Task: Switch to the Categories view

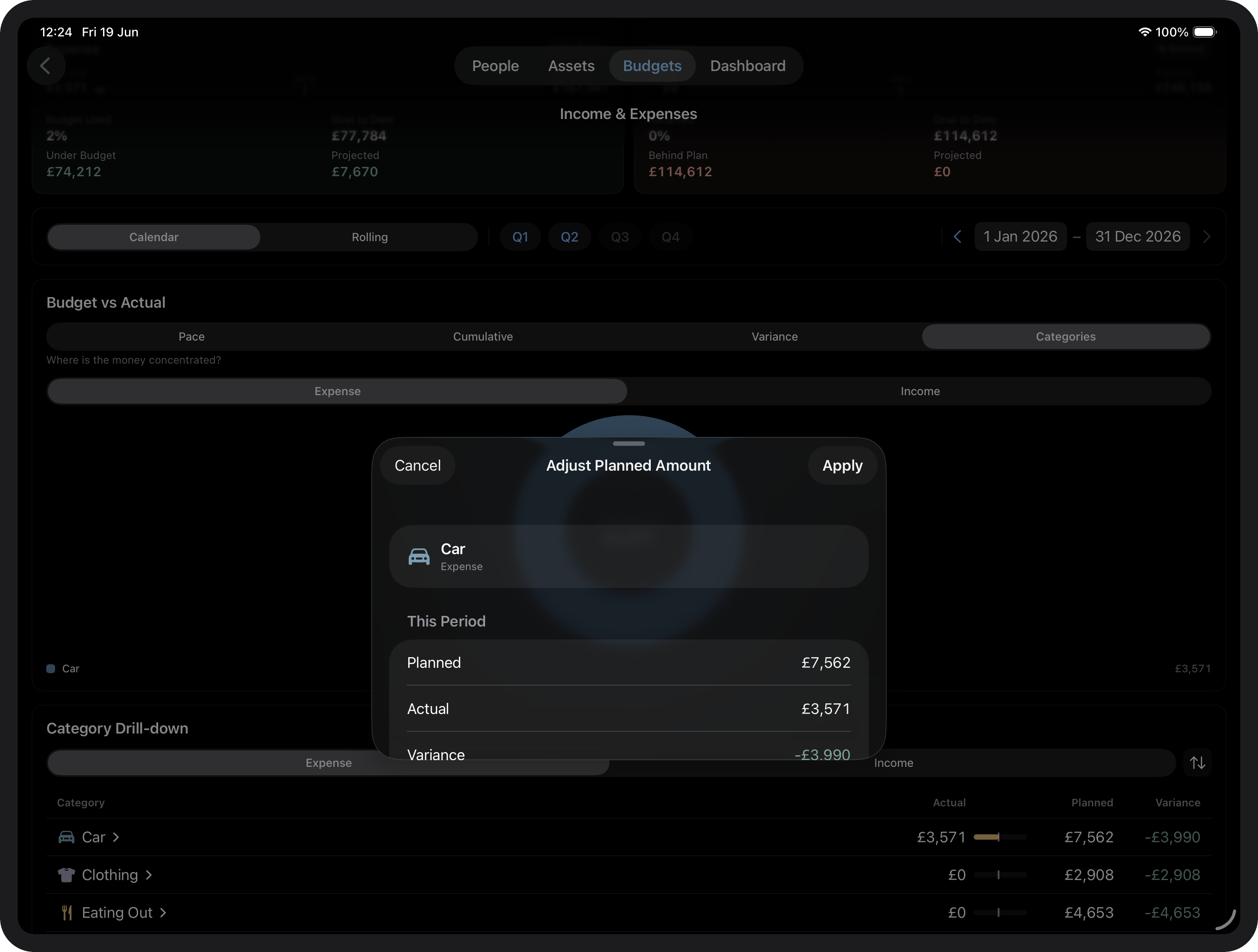Action: tap(1066, 337)
